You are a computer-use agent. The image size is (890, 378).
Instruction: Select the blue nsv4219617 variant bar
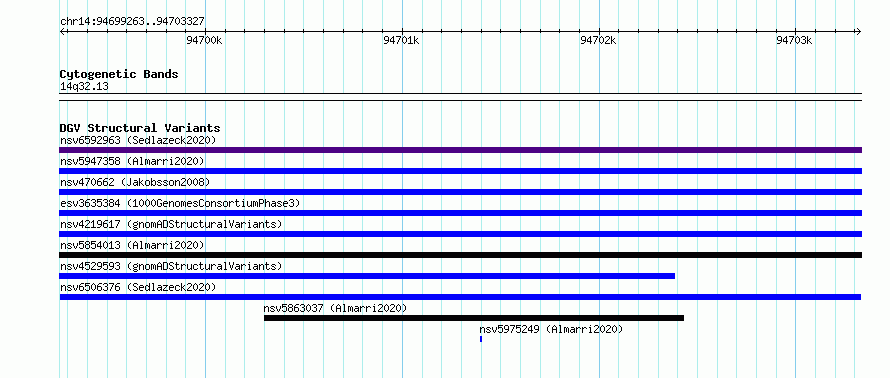tap(460, 234)
